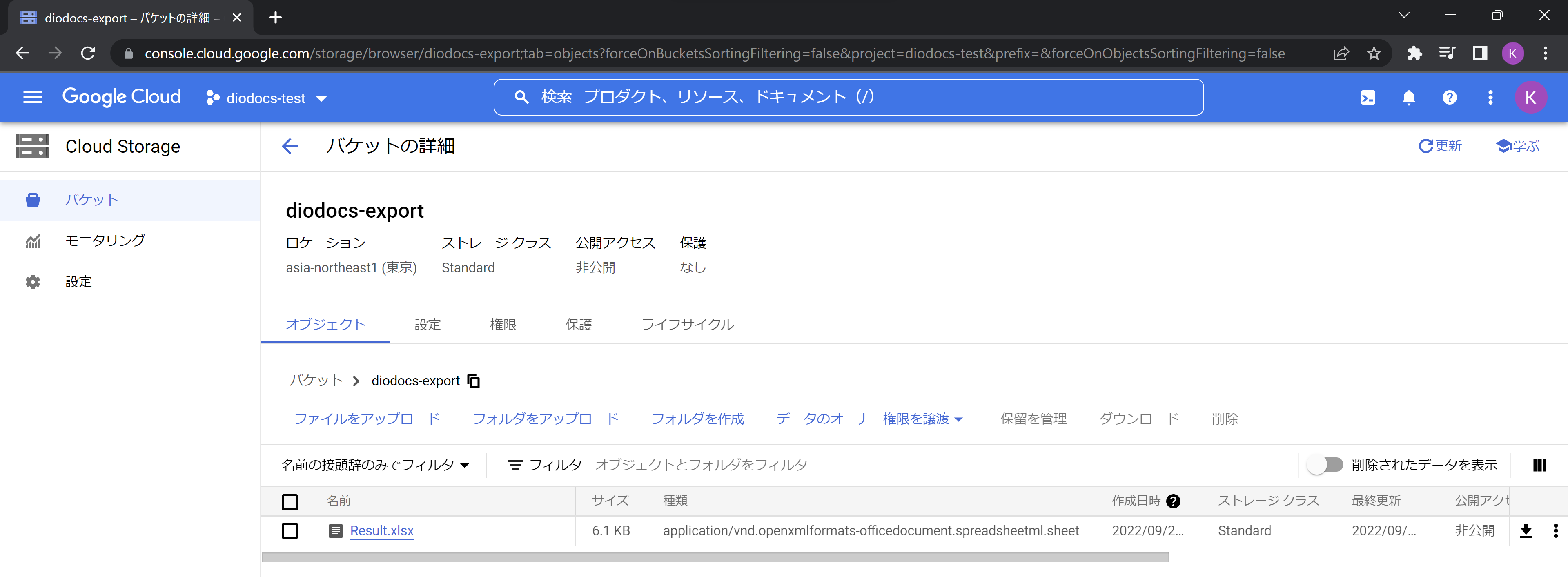Click the browser address bar URL
Image resolution: width=1568 pixels, height=577 pixels.
714,53
